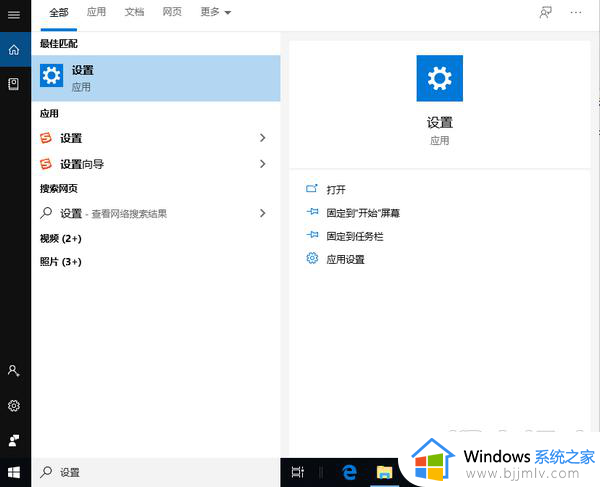Launch Edge browser from the taskbar
Screen dimensions: 600x487
[350, 471]
